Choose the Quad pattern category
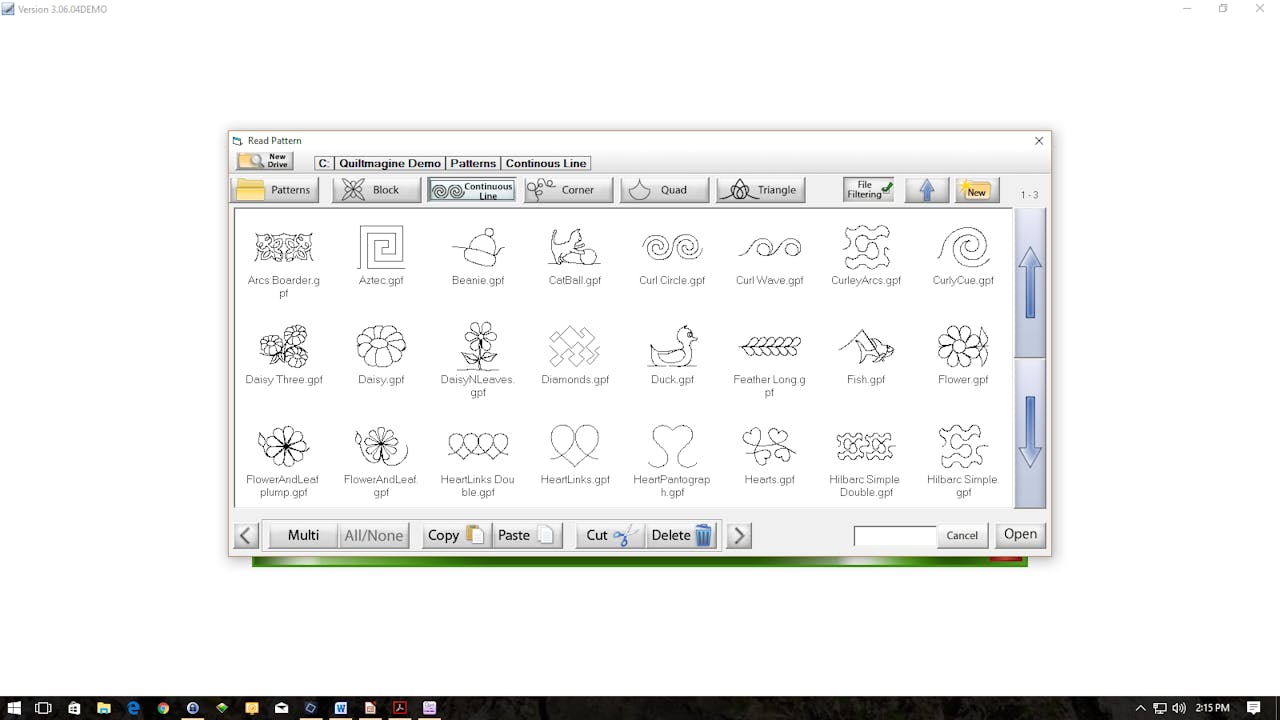 664,190
